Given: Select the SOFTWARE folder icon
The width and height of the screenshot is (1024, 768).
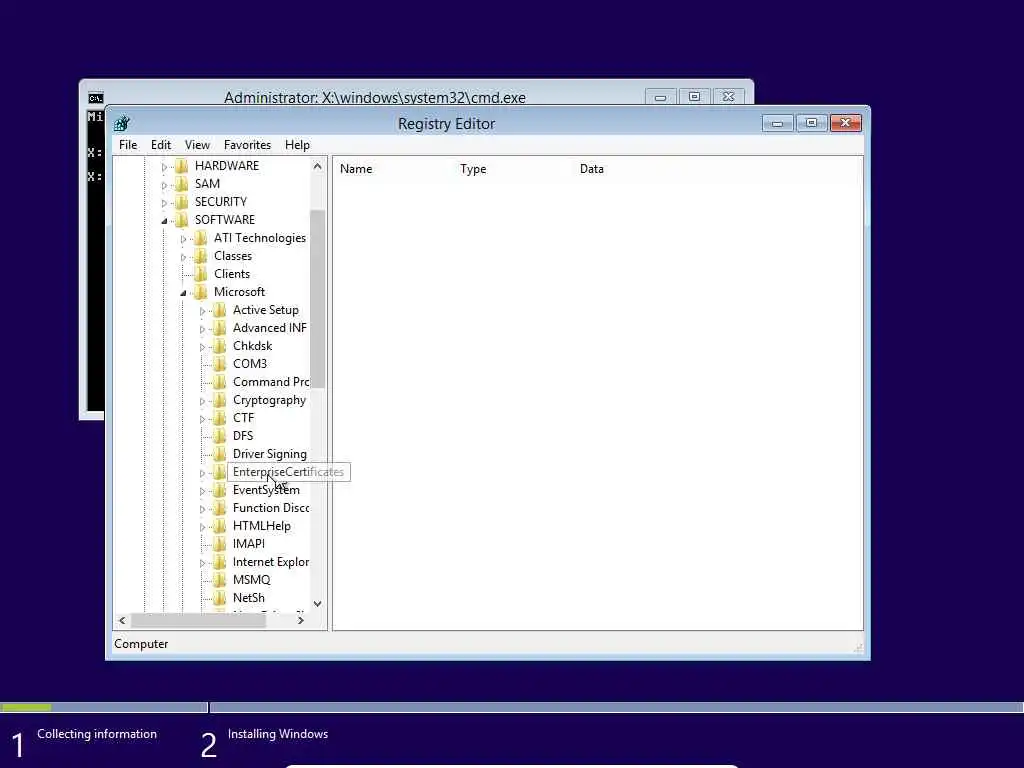Looking at the screenshot, I should tap(182, 220).
